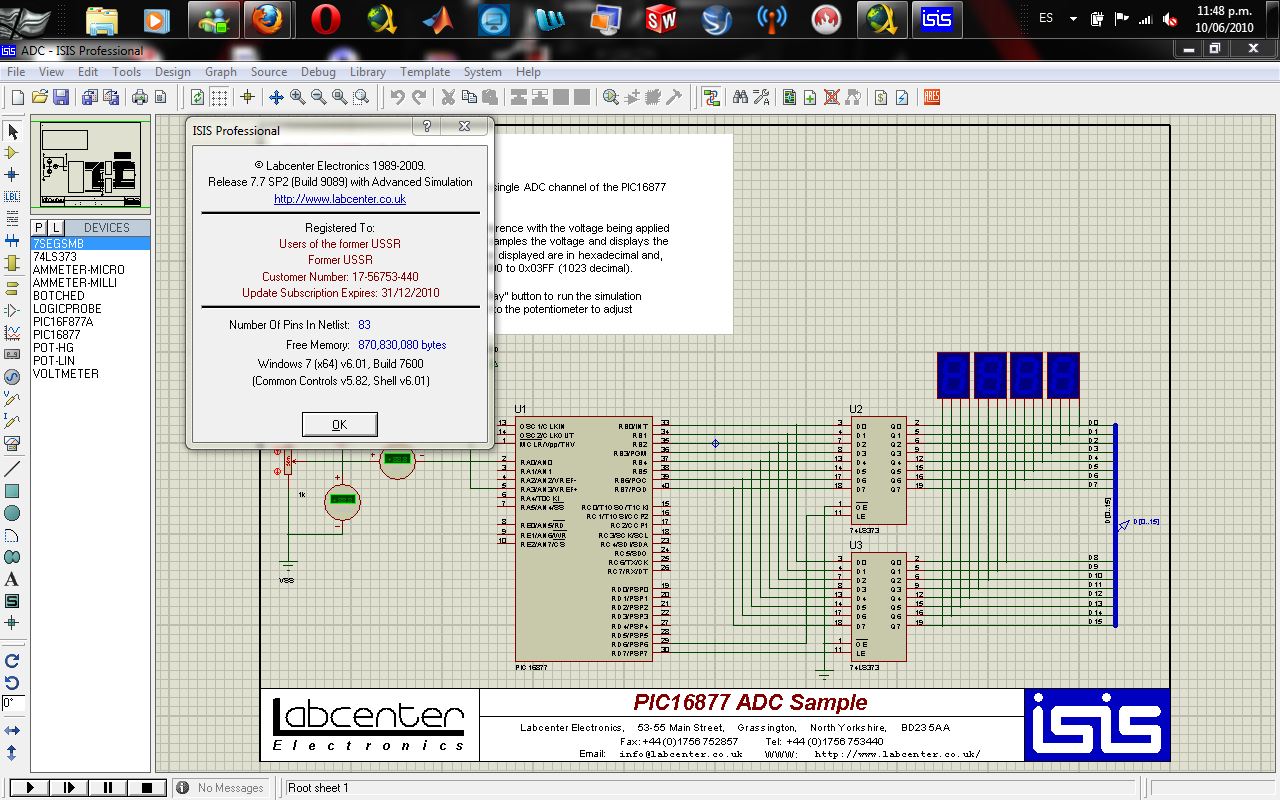Select the Selection pointer tool
The height and width of the screenshot is (800, 1280).
point(13,131)
